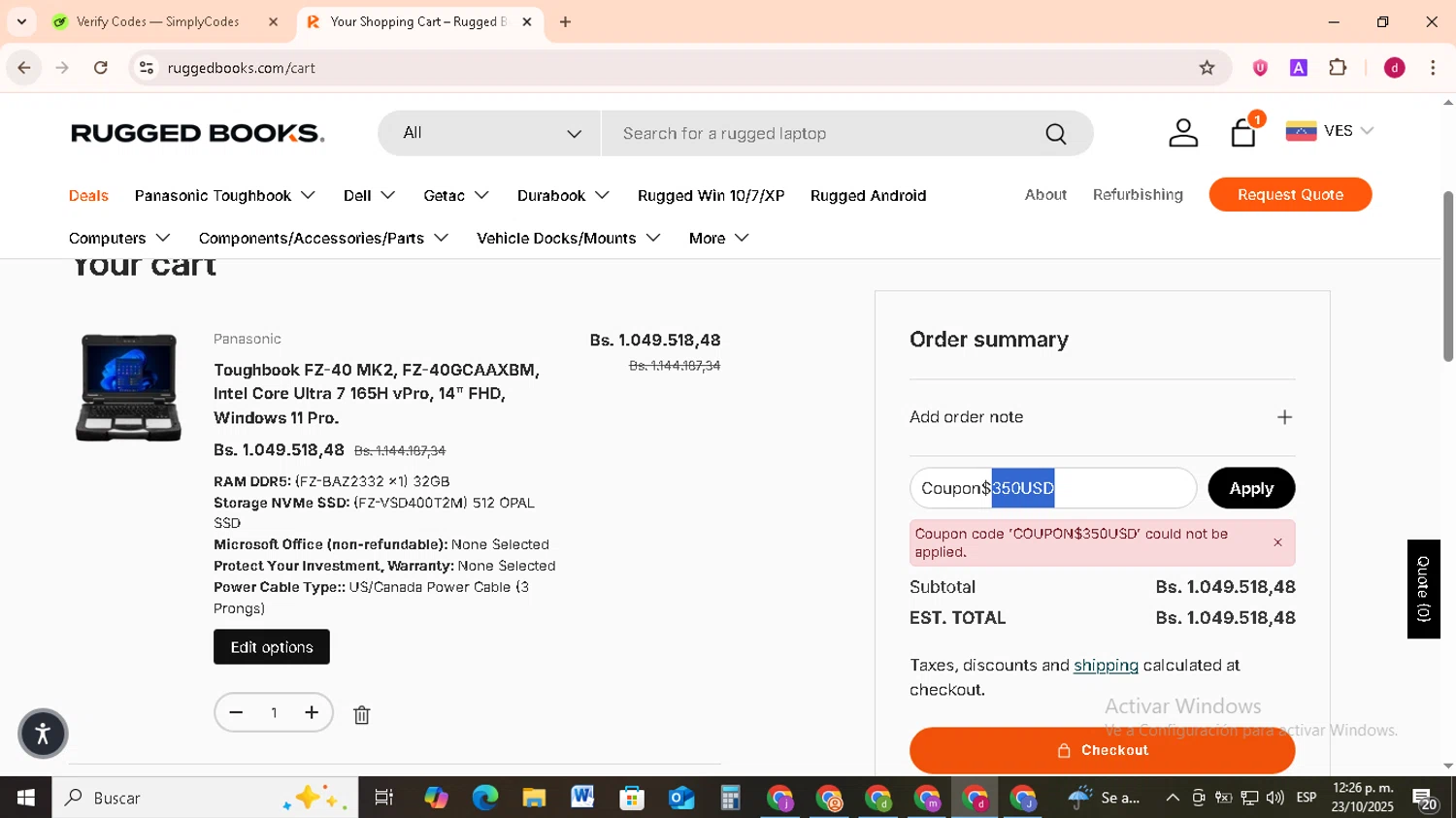Decrease quantity with minus icon
The width and height of the screenshot is (1456, 818).
click(236, 713)
